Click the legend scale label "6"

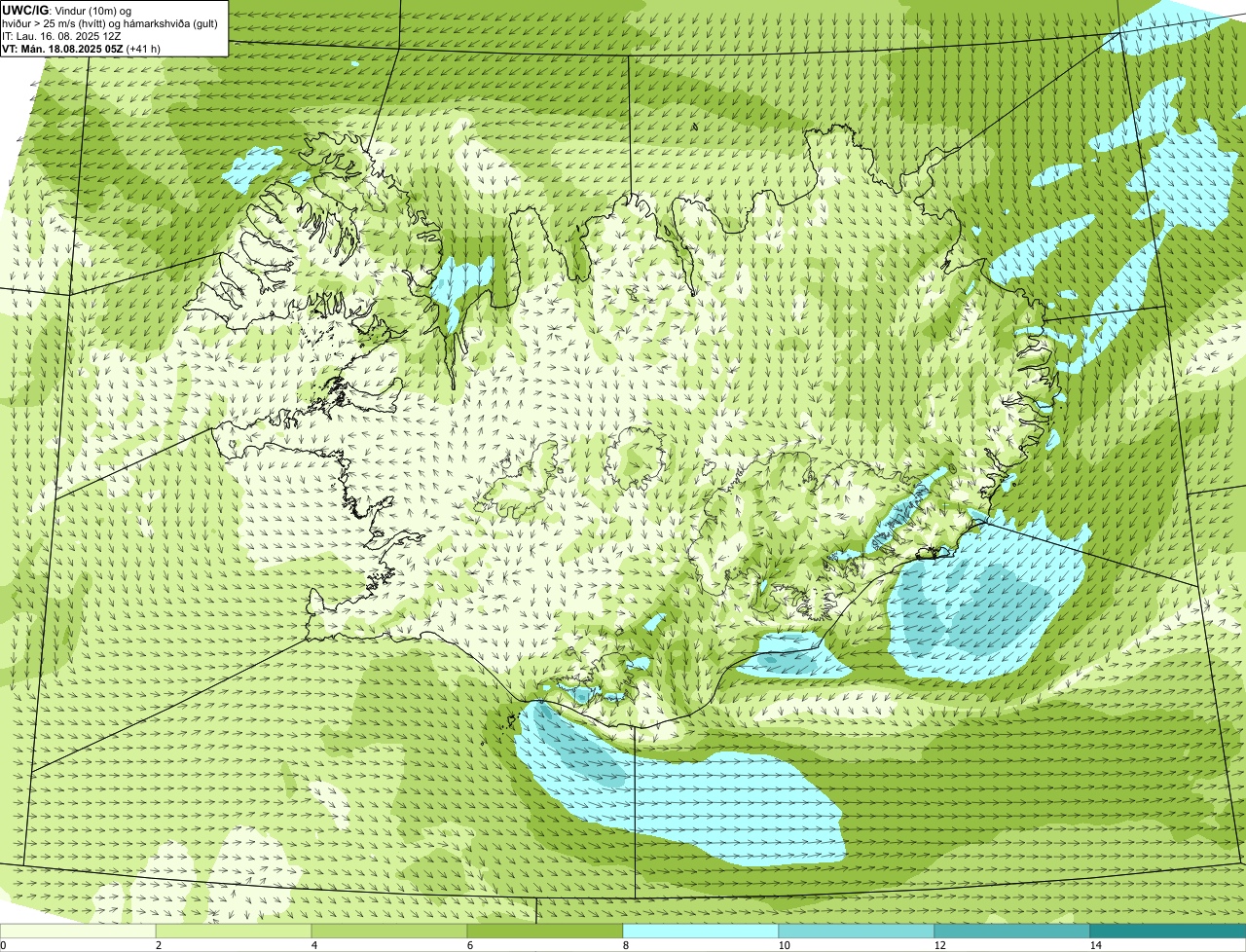click(x=469, y=945)
